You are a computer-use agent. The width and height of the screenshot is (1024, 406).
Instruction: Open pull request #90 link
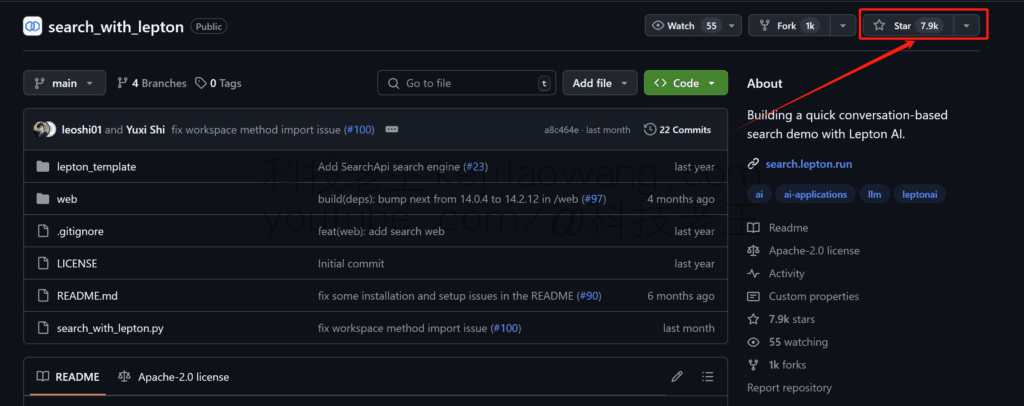588,296
